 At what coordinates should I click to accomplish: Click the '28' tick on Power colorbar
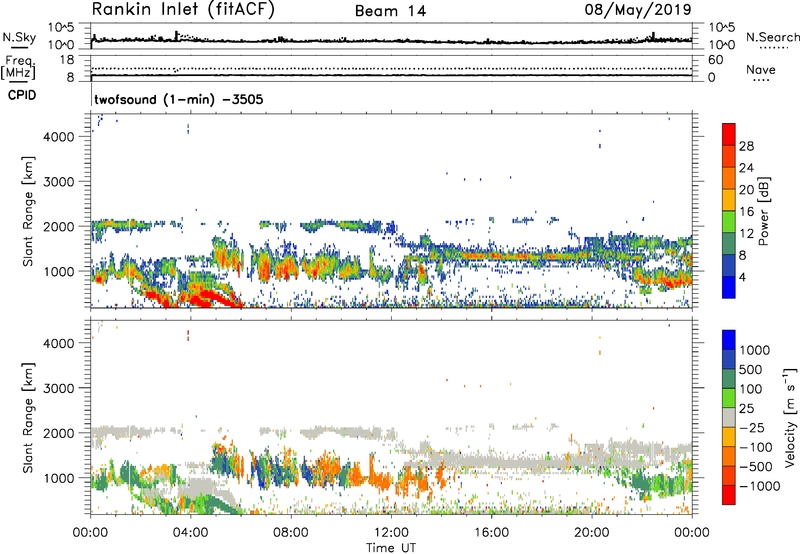[x=746, y=146]
